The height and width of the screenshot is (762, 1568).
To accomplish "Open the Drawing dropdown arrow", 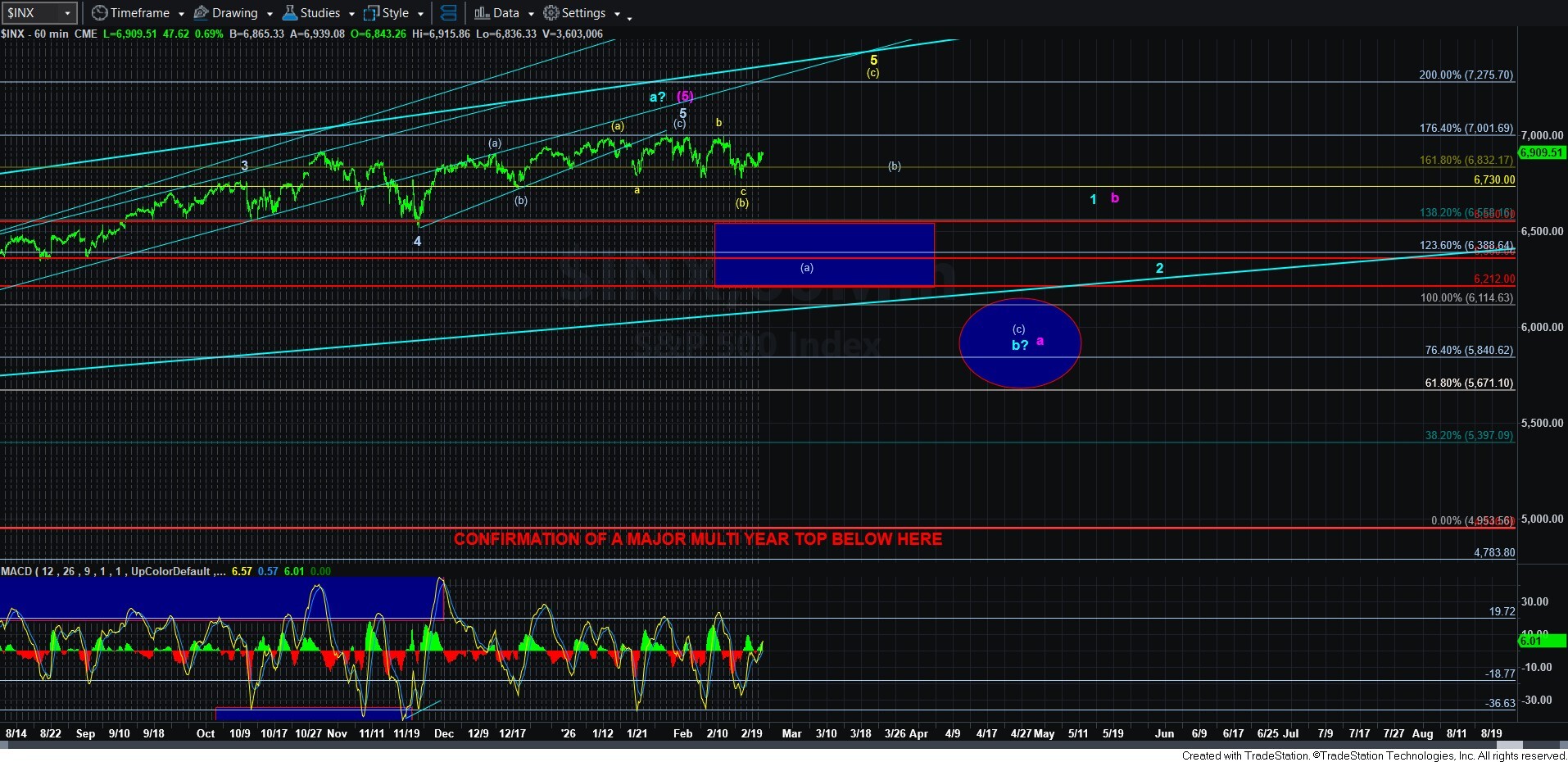I will click(270, 14).
